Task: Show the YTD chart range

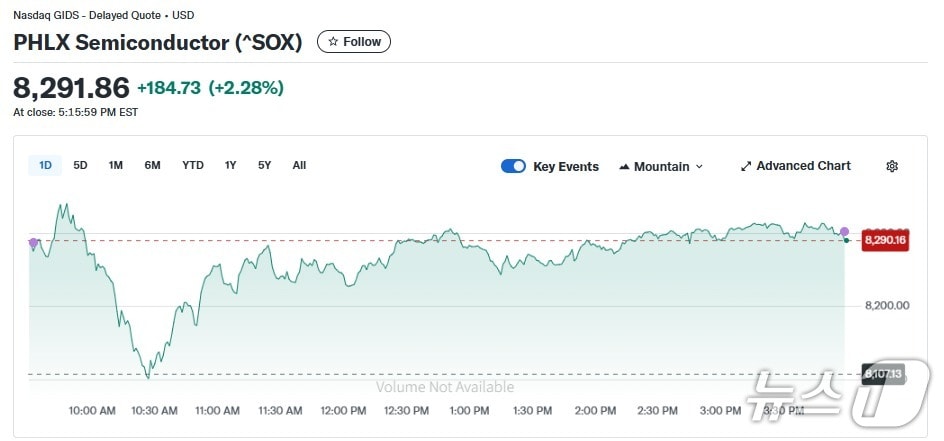Action: pyautogui.click(x=192, y=165)
